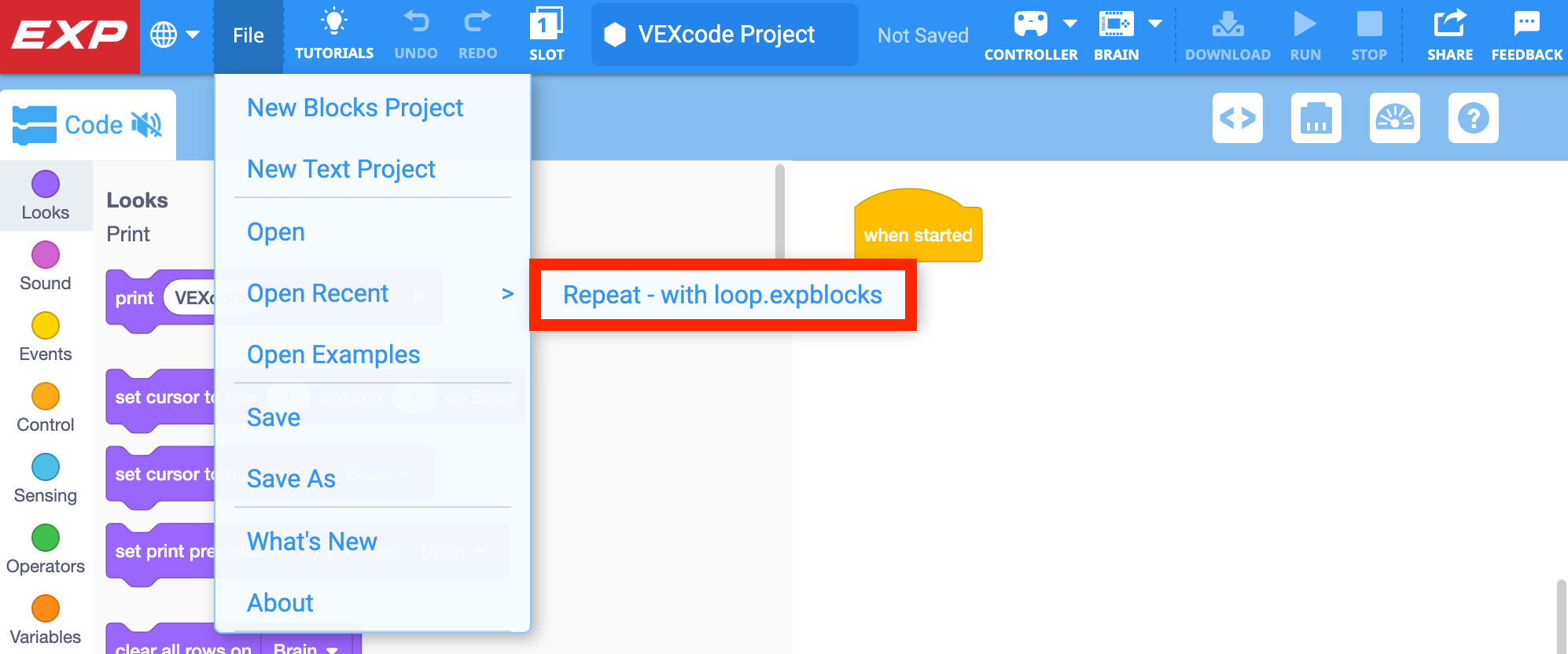
Task: Click the Share icon in toolbar
Action: (x=1450, y=24)
